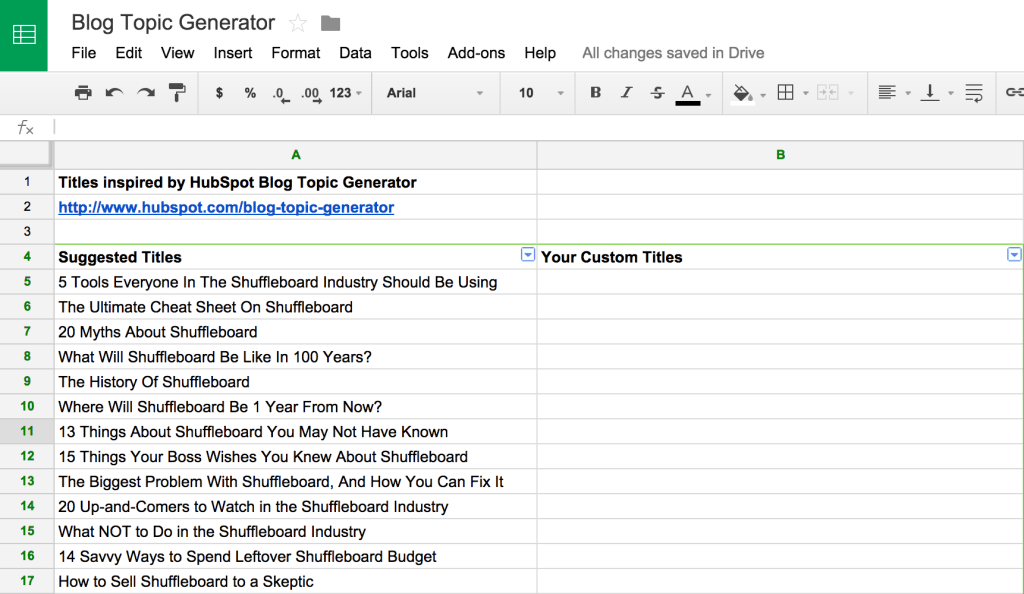Viewport: 1024px width, 594px height.
Task: Decrease decimal places
Action: pyautogui.click(x=281, y=95)
